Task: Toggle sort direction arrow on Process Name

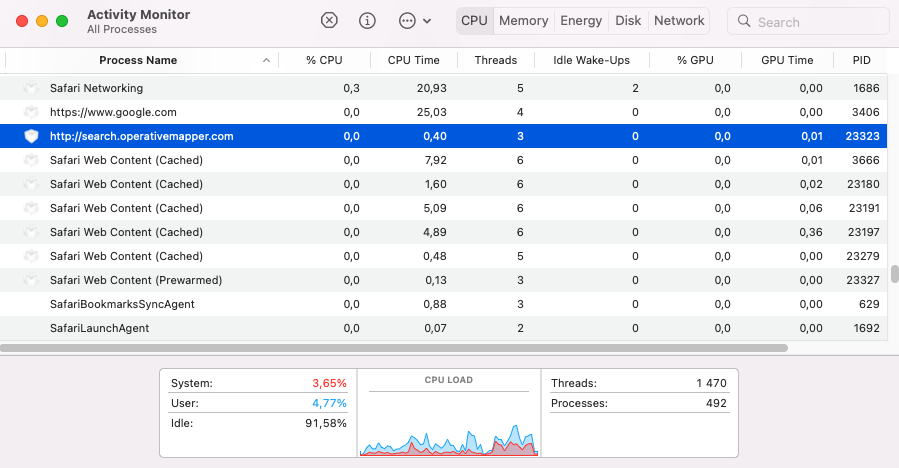Action: 266,60
